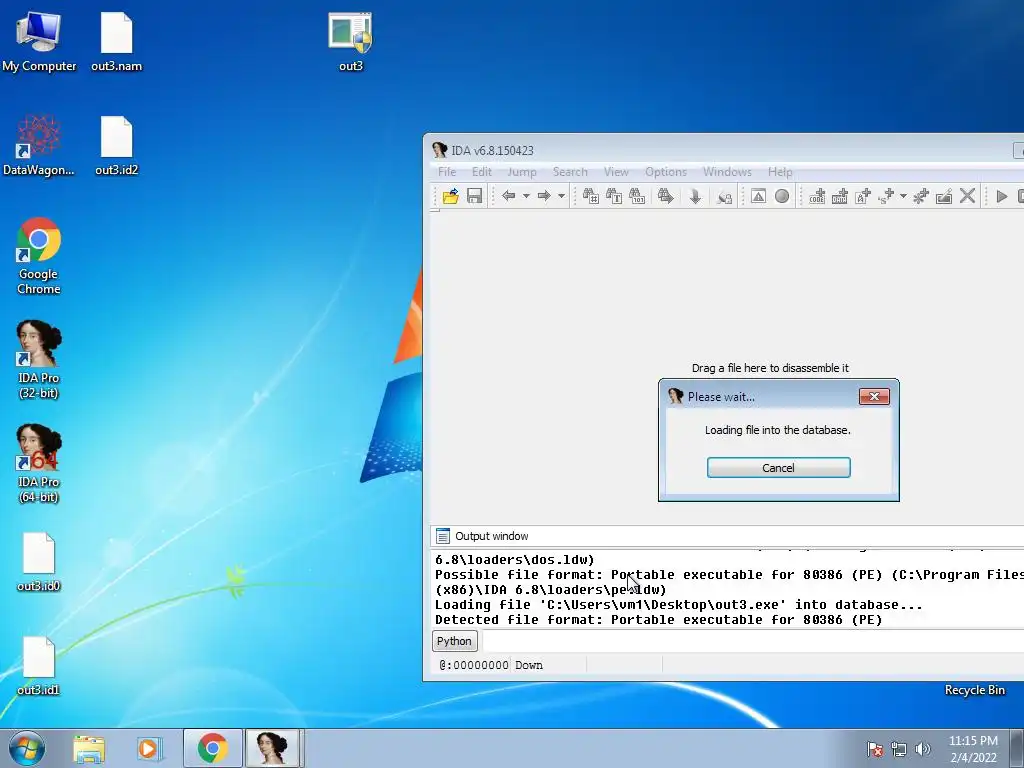Select the IDA Pro (32-bit) shortcut

click(39, 360)
